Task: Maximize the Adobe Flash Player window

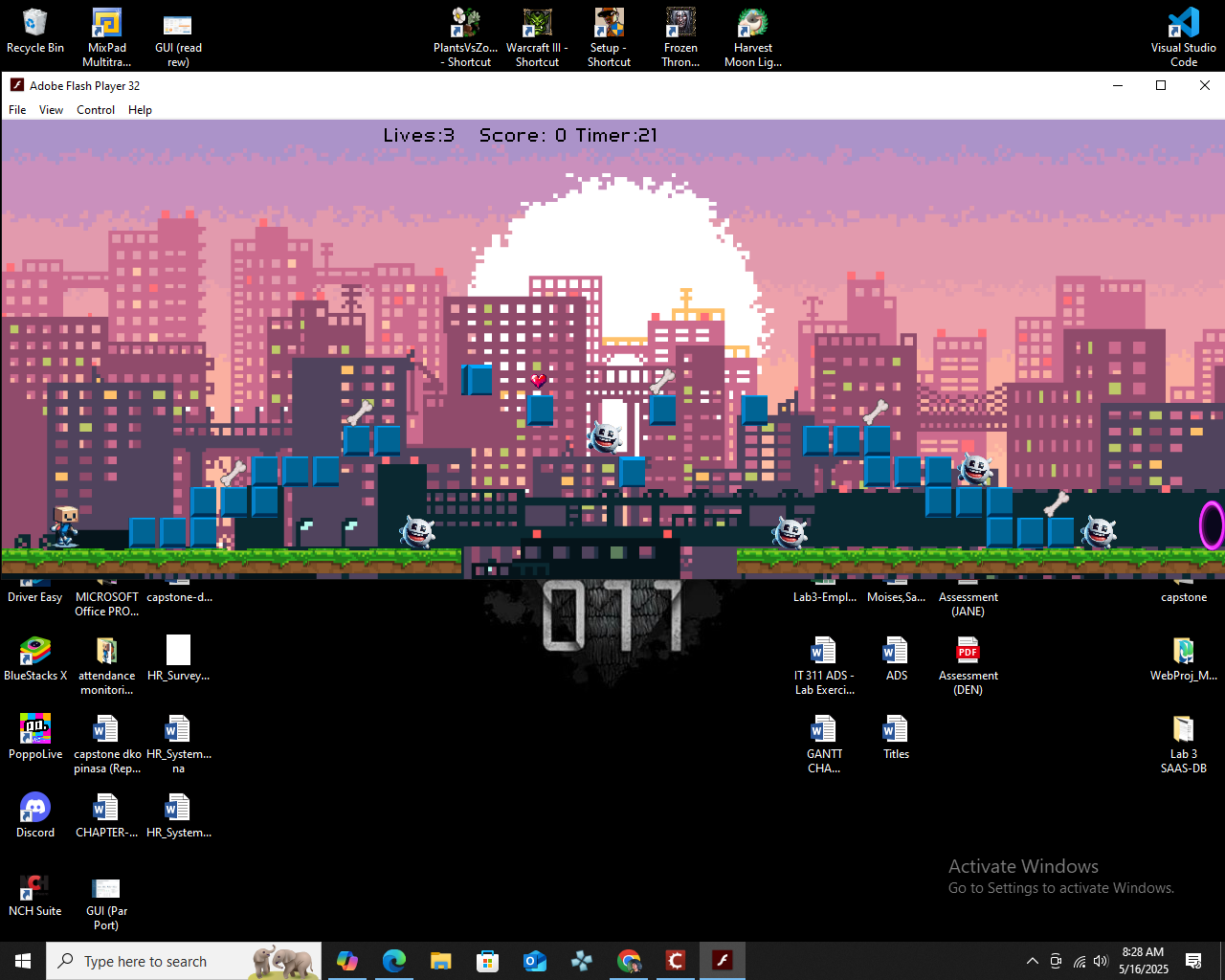Action: [1161, 85]
